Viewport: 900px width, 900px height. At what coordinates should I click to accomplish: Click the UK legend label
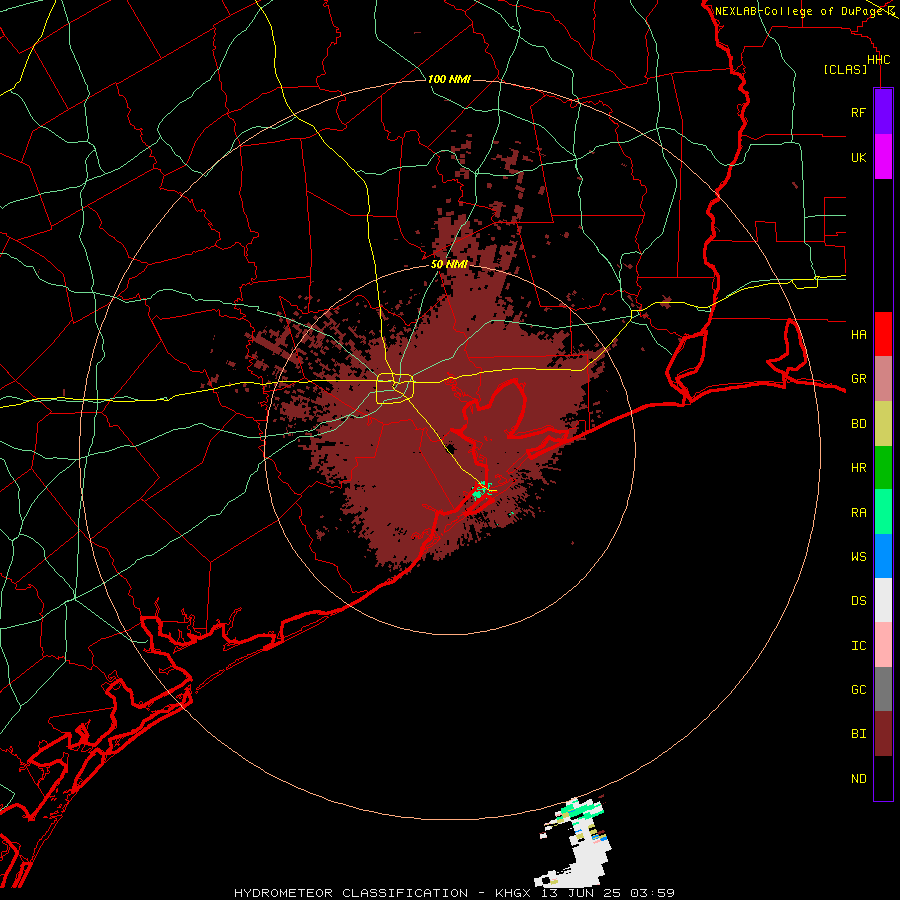click(858, 157)
